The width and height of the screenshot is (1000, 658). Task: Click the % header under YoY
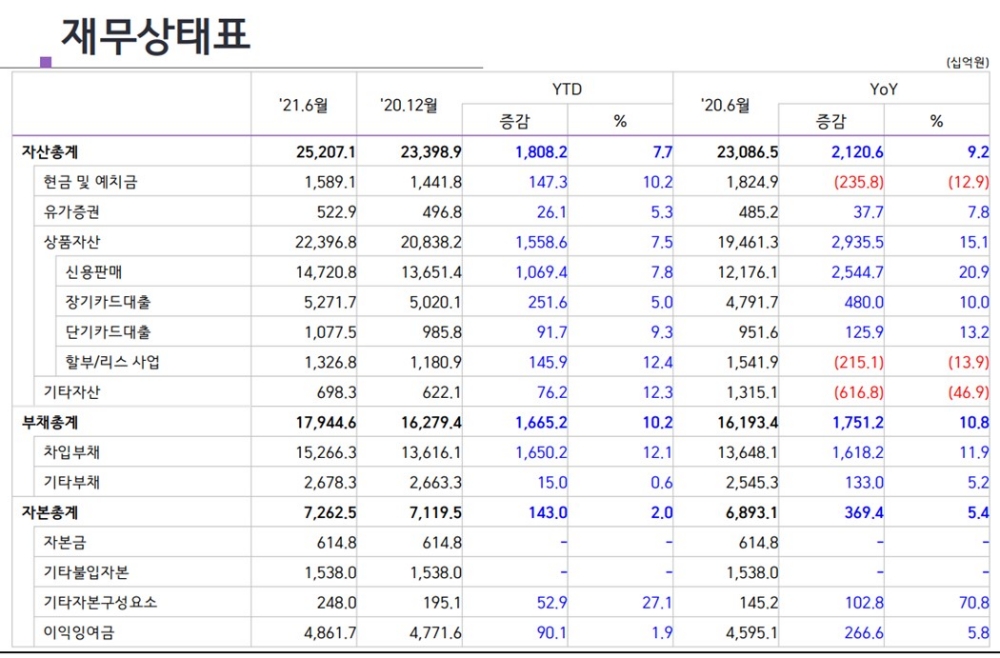tap(936, 117)
